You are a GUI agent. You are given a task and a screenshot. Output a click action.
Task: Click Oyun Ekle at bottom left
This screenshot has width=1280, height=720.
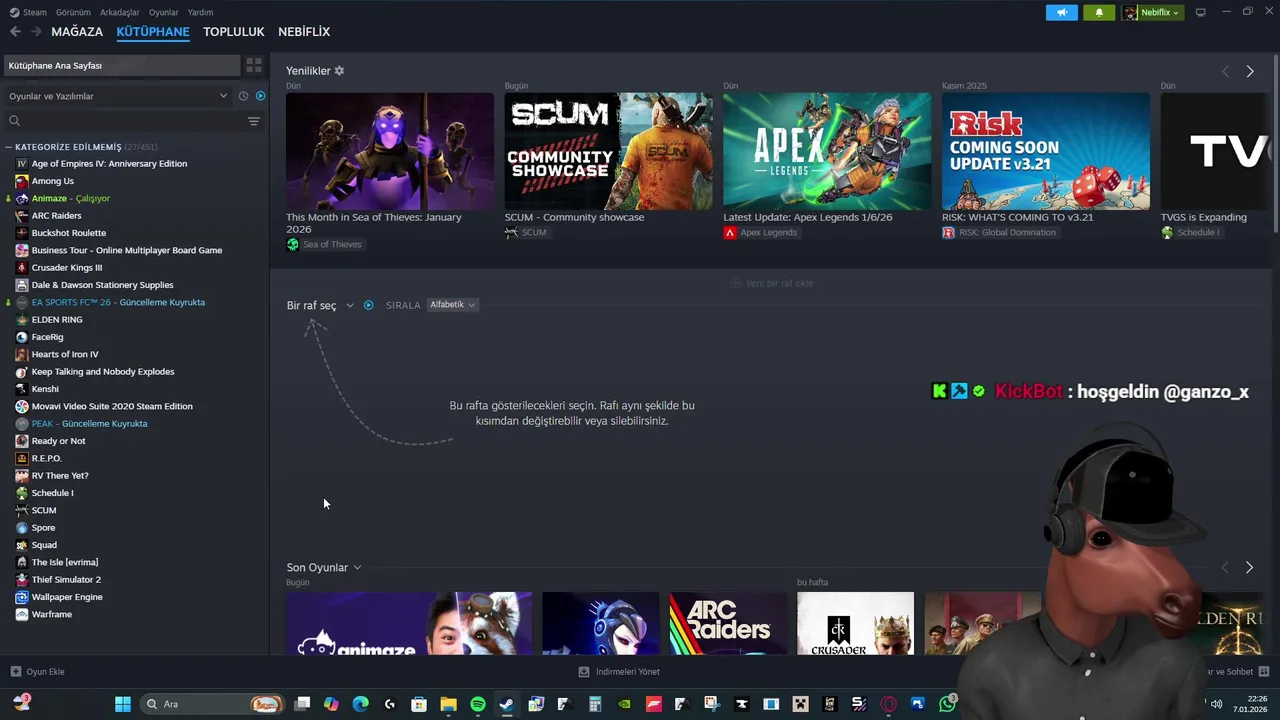pos(38,672)
